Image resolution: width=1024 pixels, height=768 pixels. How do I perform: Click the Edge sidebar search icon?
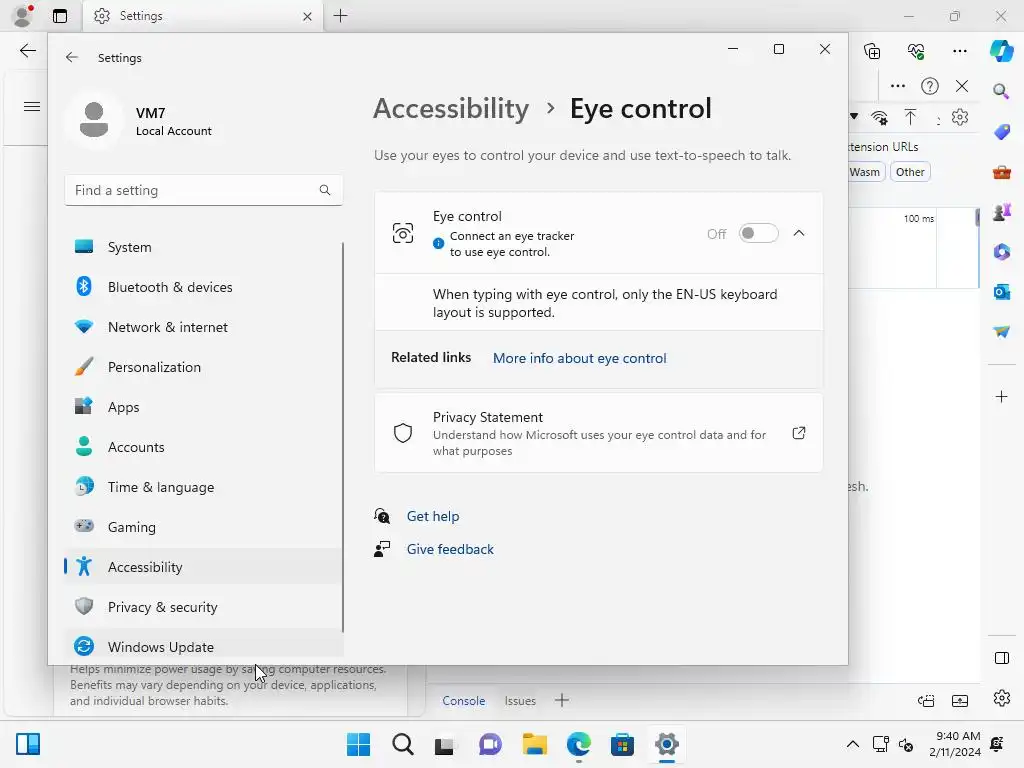(1001, 91)
